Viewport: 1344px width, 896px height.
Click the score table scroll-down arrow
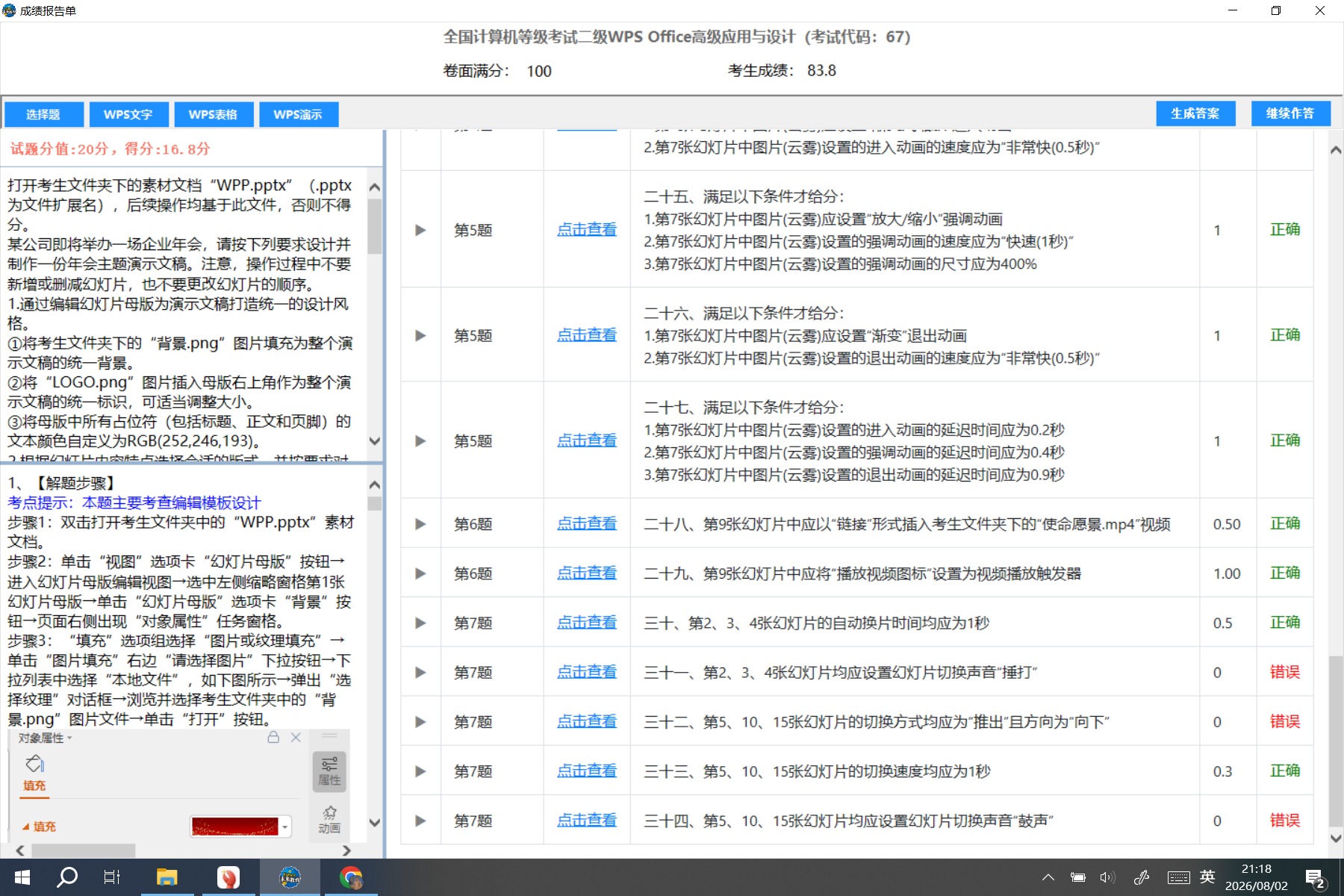click(1336, 839)
